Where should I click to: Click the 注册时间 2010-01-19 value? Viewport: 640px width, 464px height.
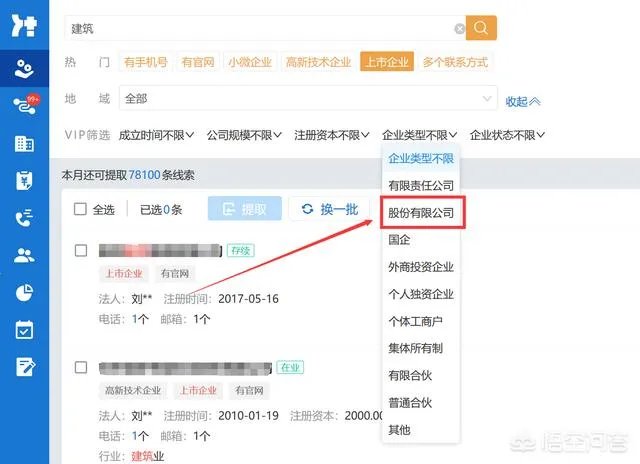coord(248,416)
